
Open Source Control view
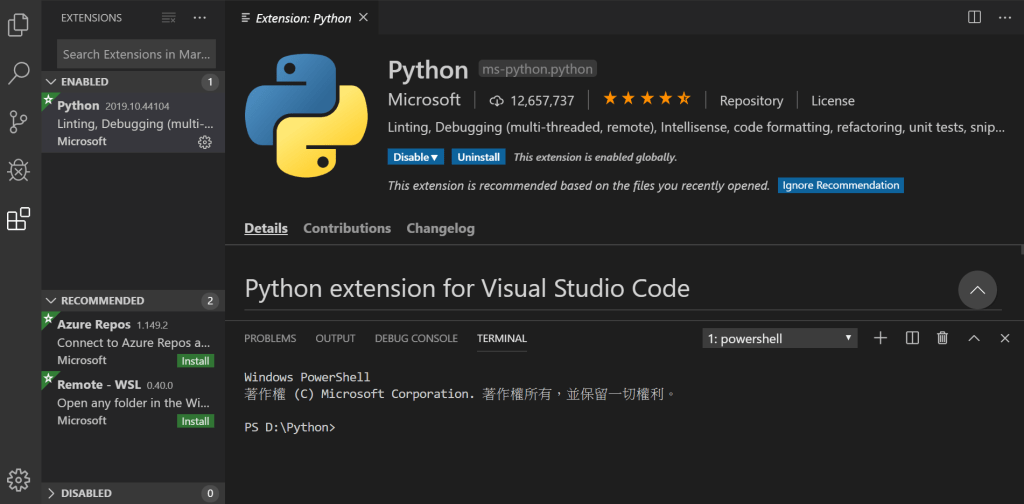(18, 122)
